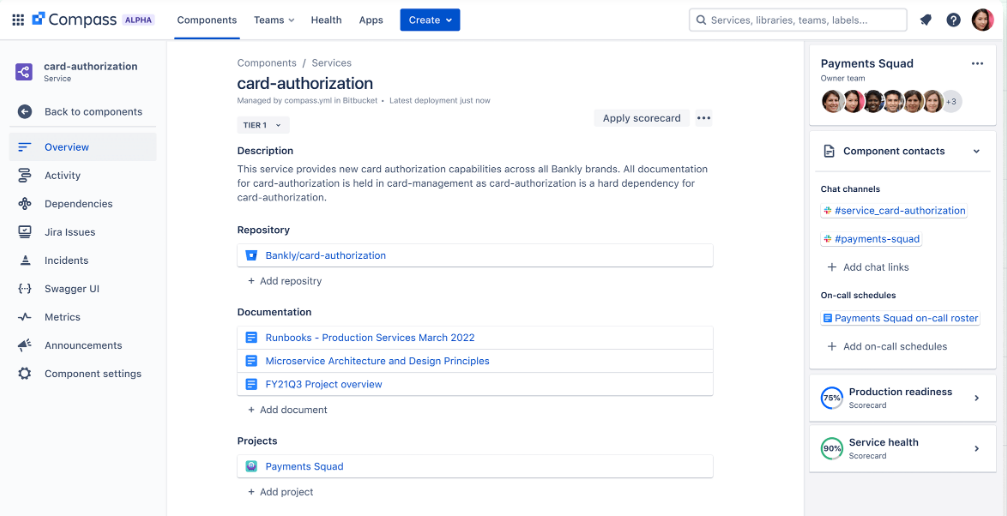
Task: Open the Payments Squad more options menu
Action: tap(977, 64)
